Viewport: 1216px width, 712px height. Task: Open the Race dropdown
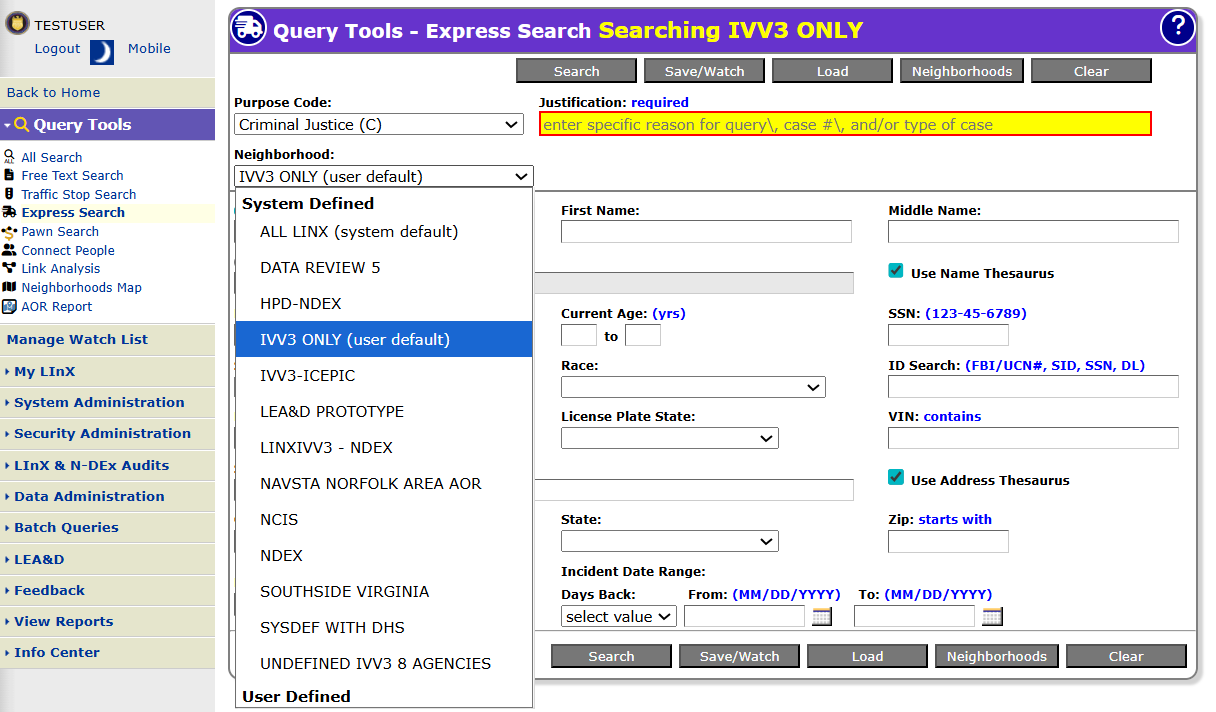(692, 387)
